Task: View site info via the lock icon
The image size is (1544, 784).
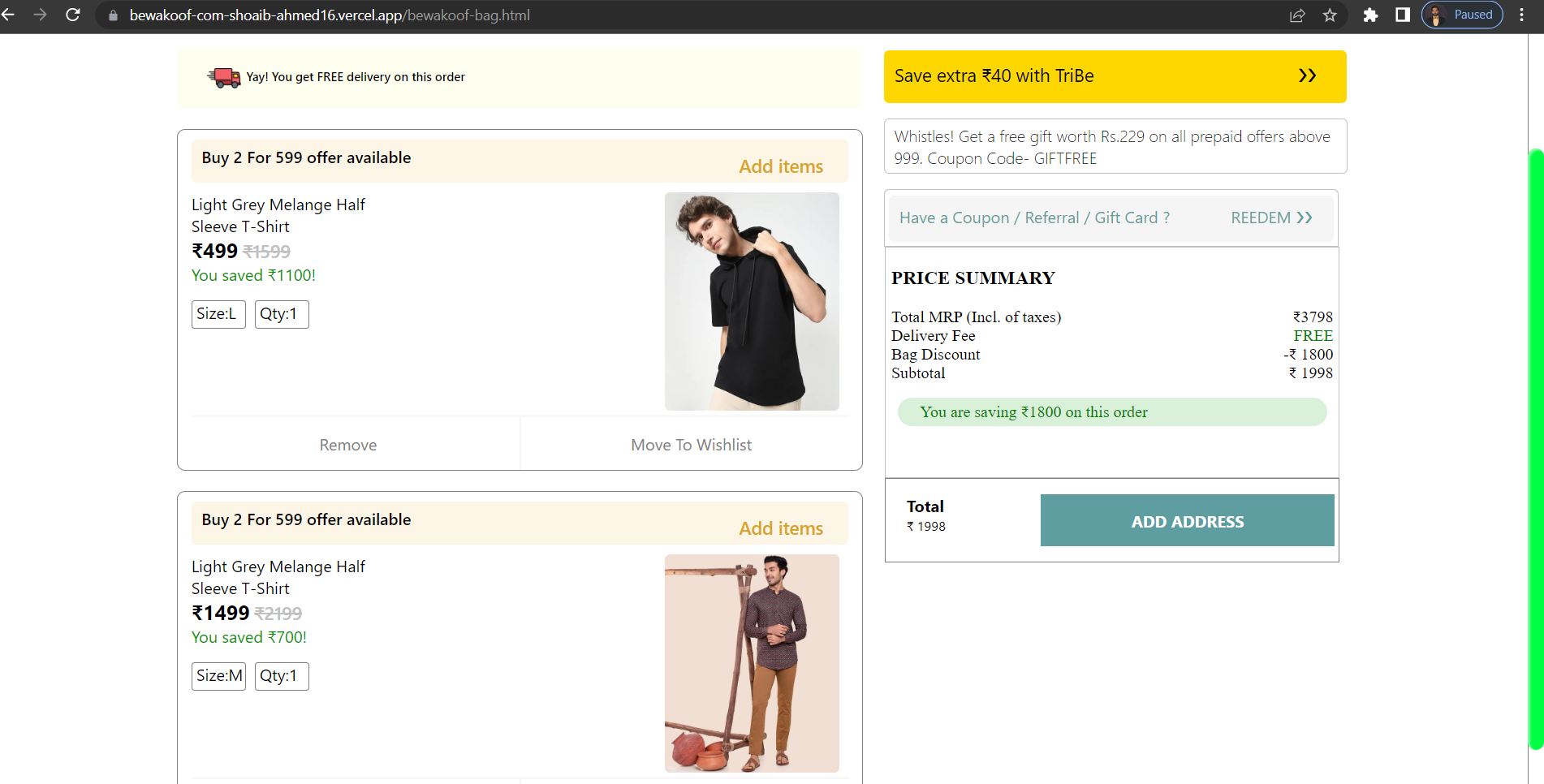Action: coord(112,15)
